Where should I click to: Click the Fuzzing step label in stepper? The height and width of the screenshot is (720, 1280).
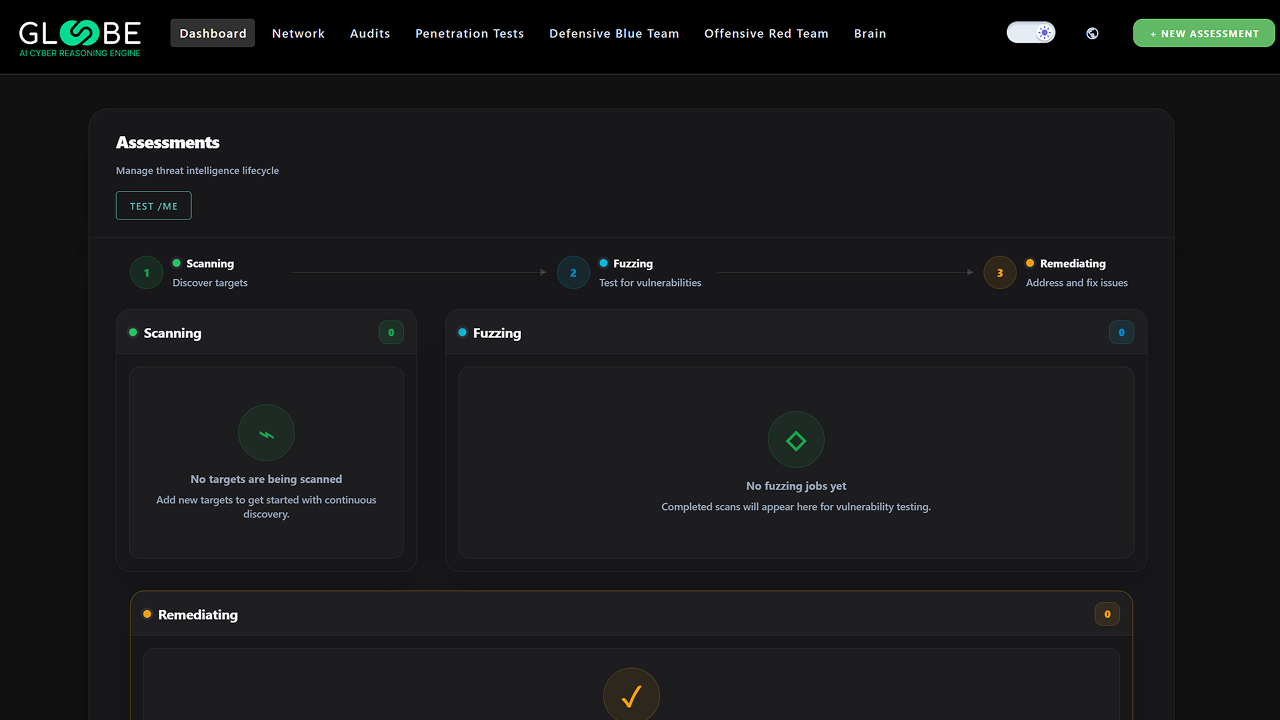point(633,264)
